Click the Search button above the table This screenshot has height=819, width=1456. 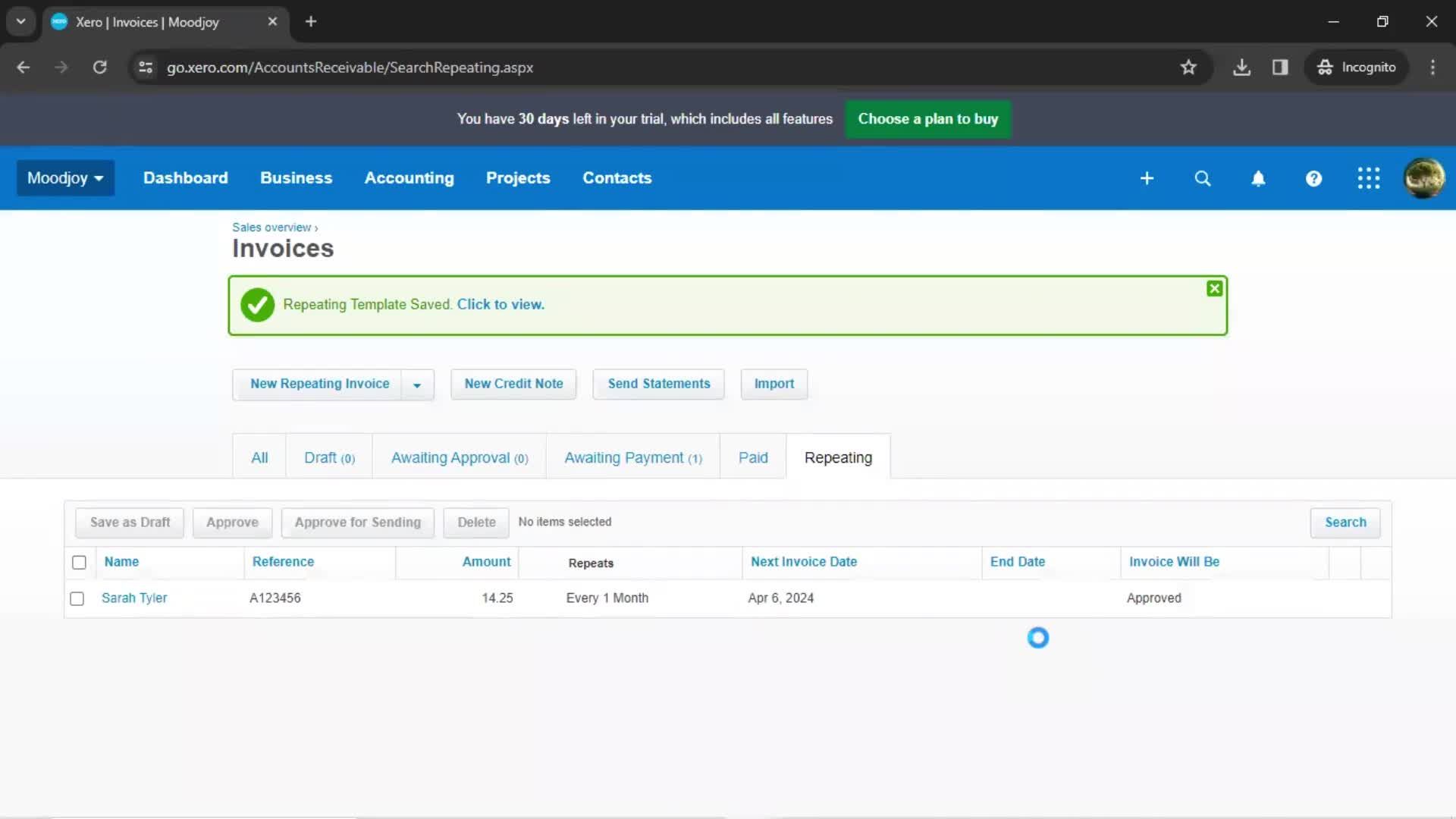[1345, 522]
